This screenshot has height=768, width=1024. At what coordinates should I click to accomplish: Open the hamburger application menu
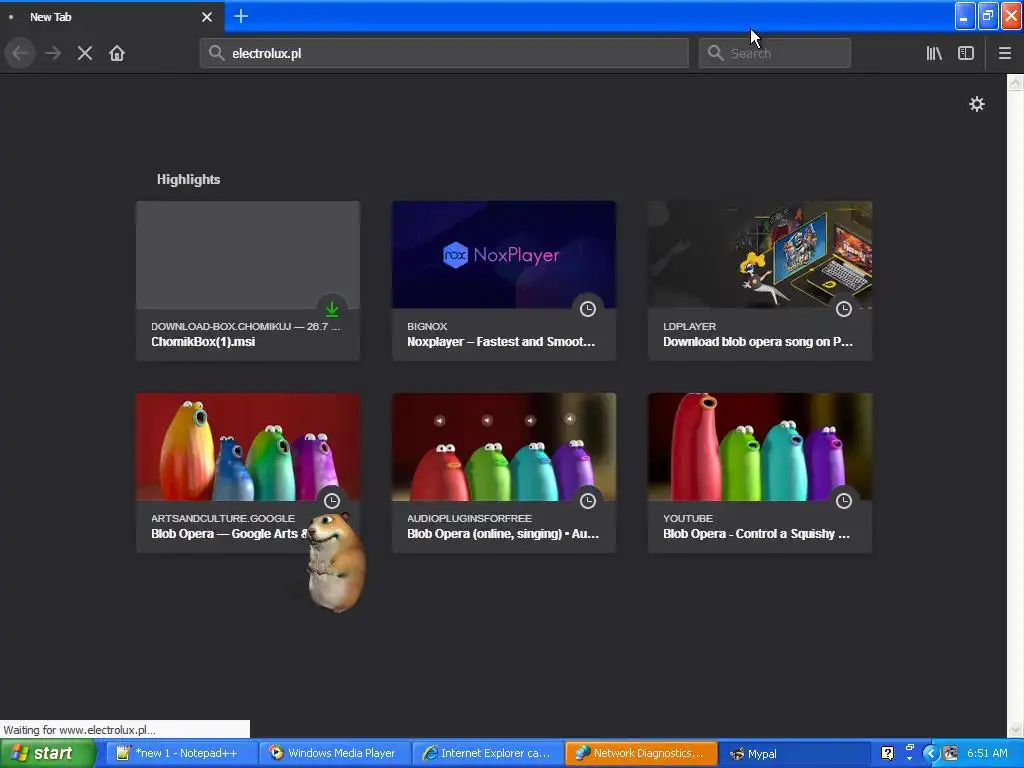[1004, 53]
